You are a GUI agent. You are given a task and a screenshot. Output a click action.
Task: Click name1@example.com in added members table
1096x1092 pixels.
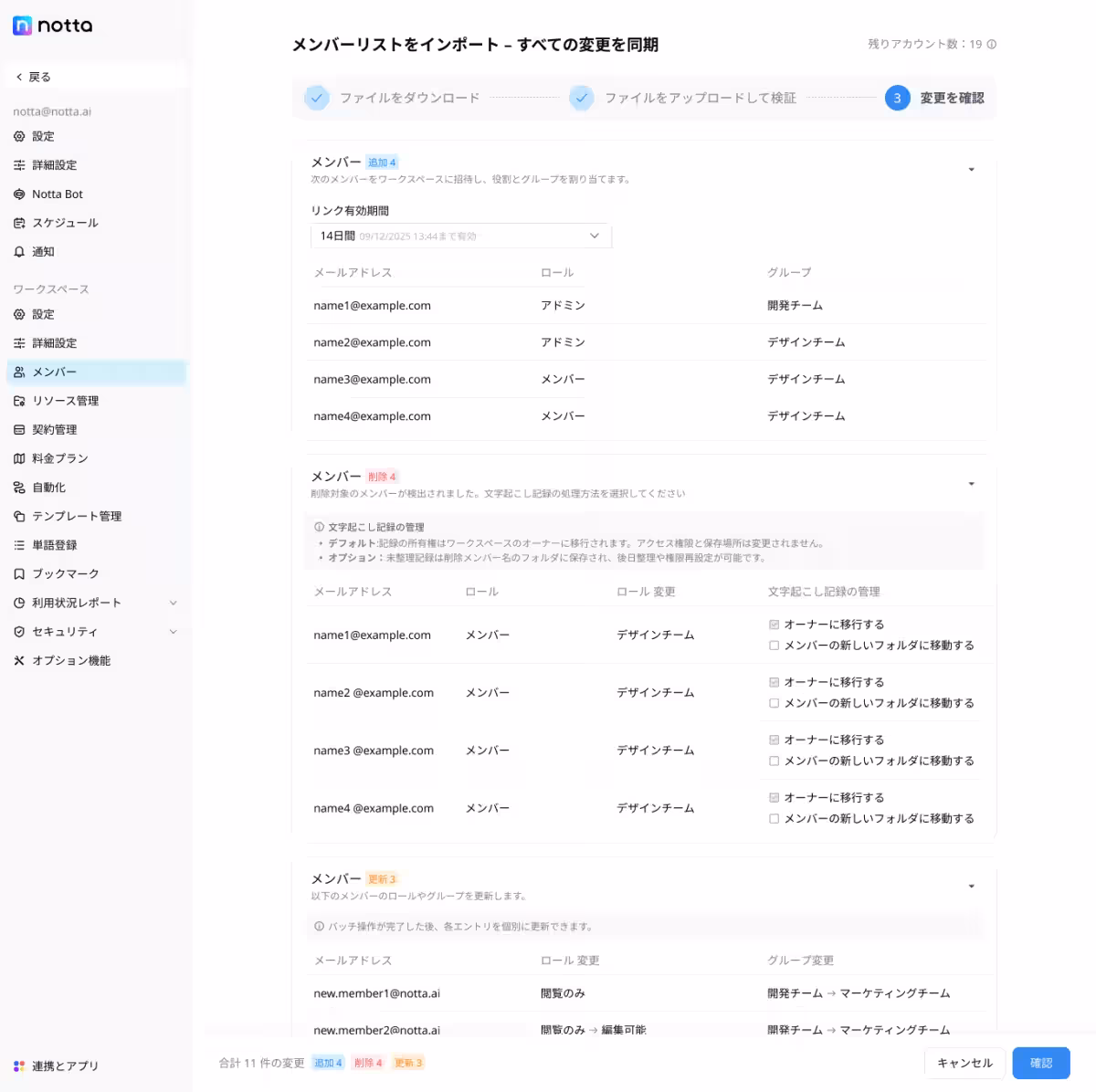pyautogui.click(x=372, y=306)
